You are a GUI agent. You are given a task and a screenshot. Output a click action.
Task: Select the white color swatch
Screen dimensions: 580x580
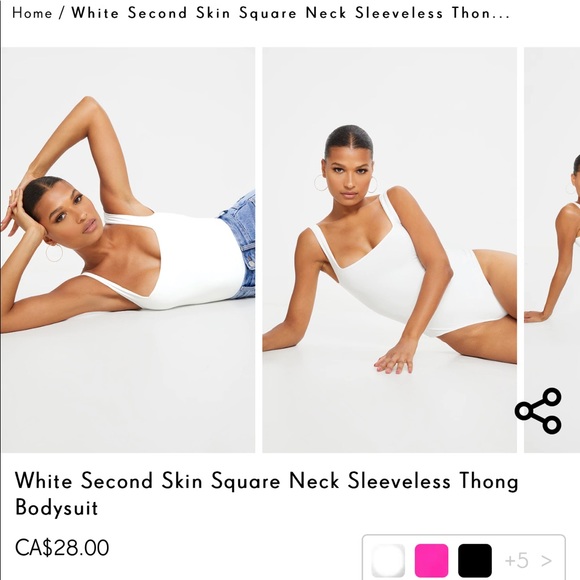coord(388,560)
